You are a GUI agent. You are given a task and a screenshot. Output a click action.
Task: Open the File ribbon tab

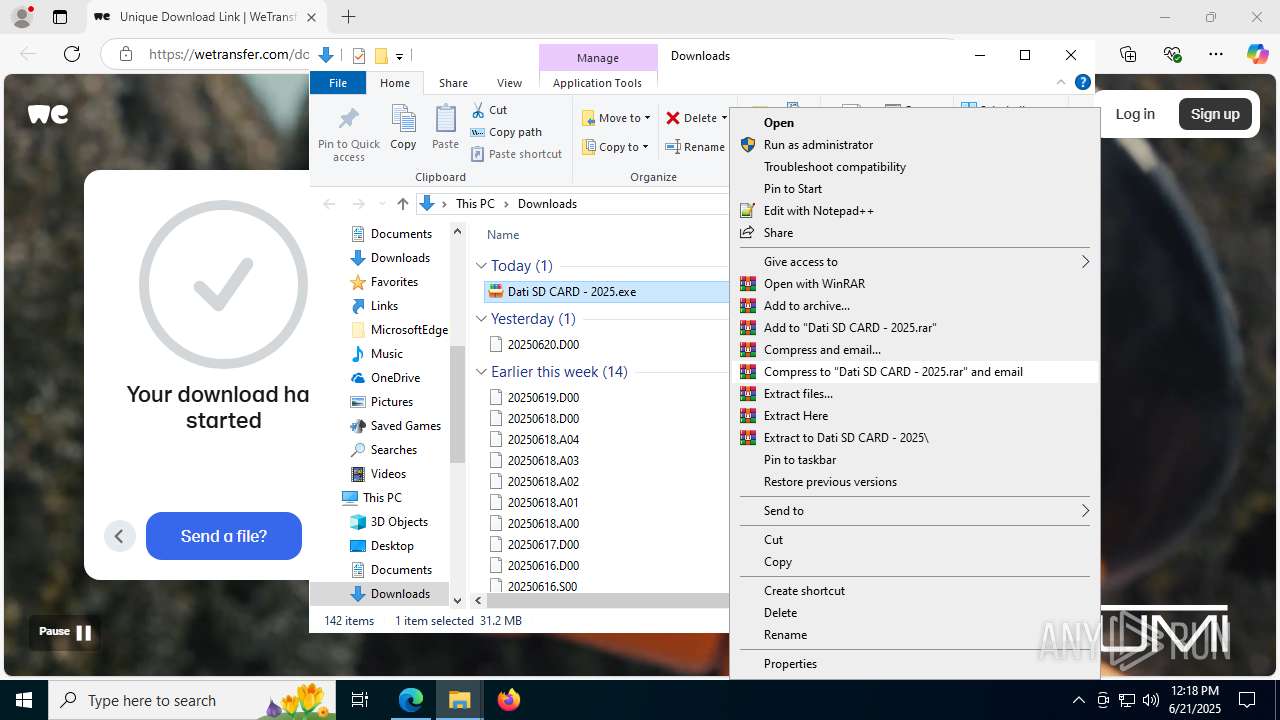click(x=338, y=83)
